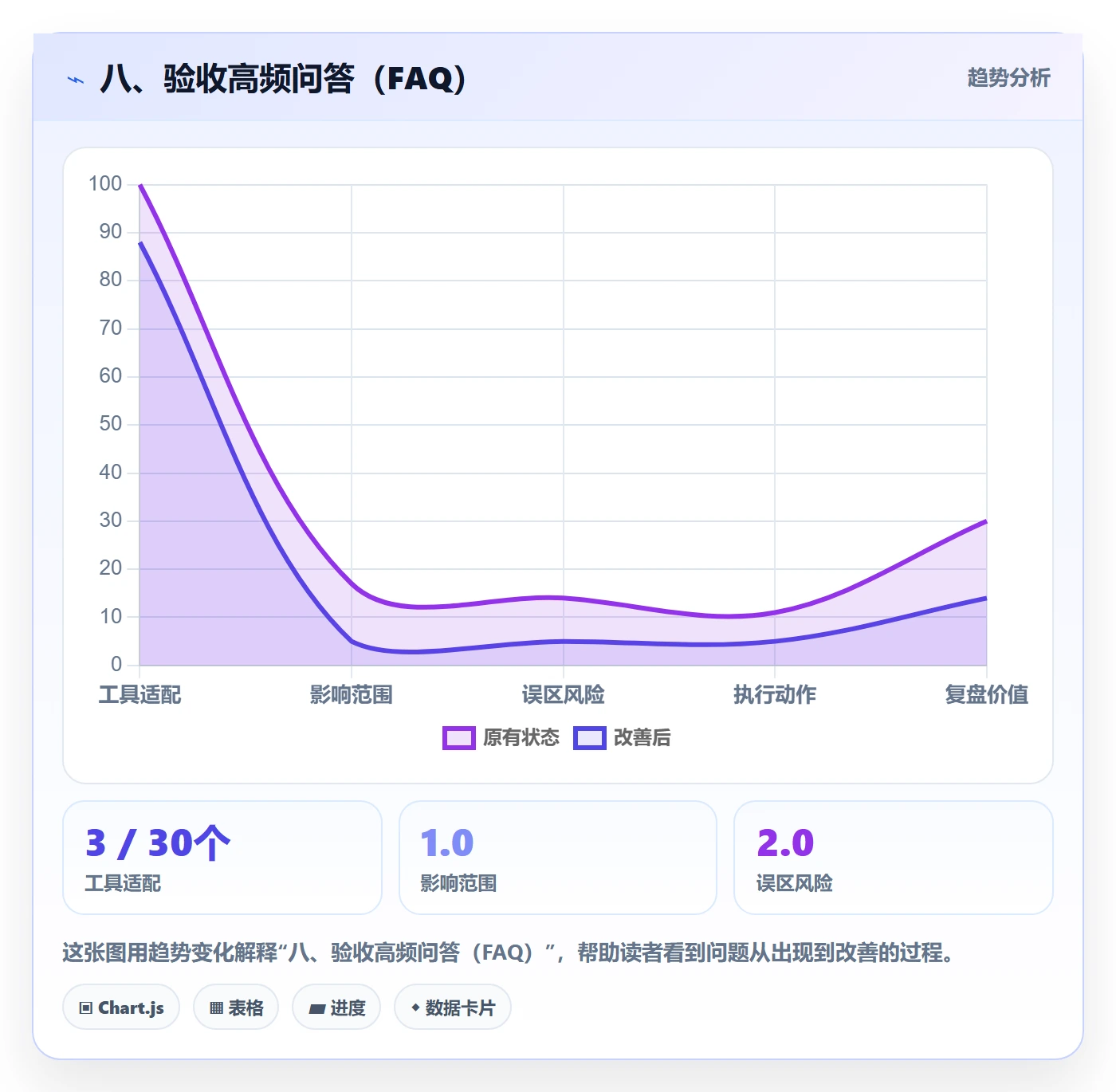Click the Chart.js tag chip

tap(121, 1008)
